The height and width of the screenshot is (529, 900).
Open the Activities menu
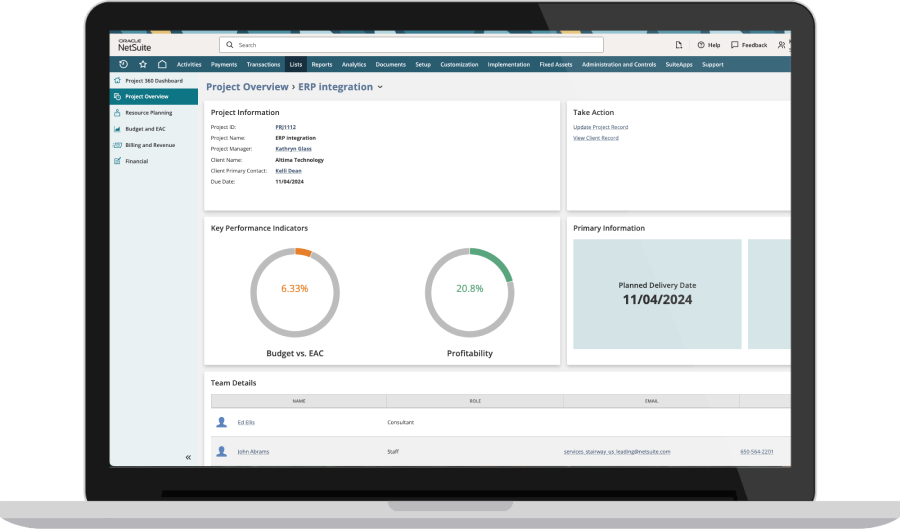189,65
